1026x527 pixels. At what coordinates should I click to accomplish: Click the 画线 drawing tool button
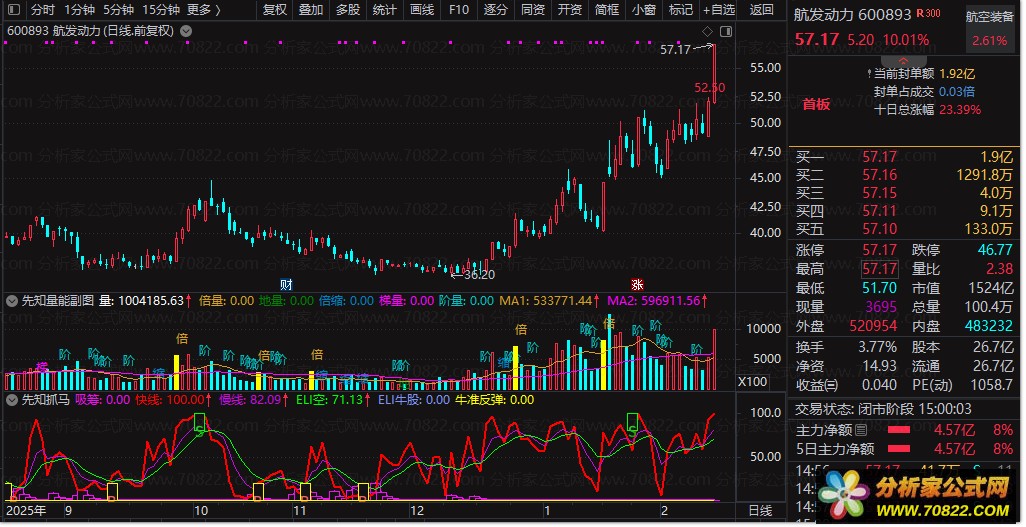[x=422, y=10]
